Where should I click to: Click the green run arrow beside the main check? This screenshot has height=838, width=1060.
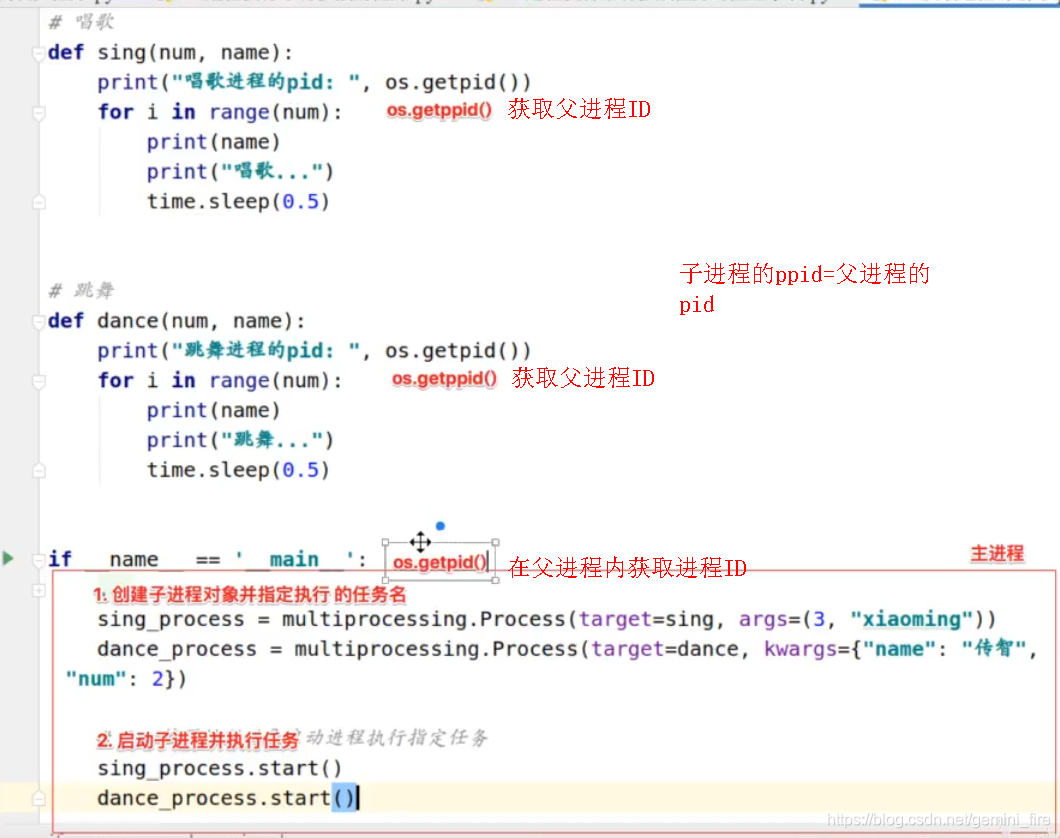coord(8,558)
